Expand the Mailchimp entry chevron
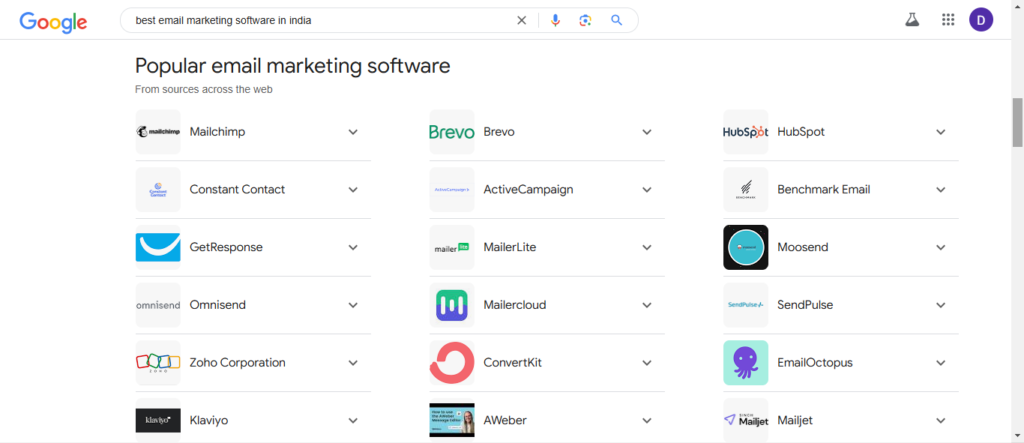This screenshot has width=1024, height=443. click(352, 132)
